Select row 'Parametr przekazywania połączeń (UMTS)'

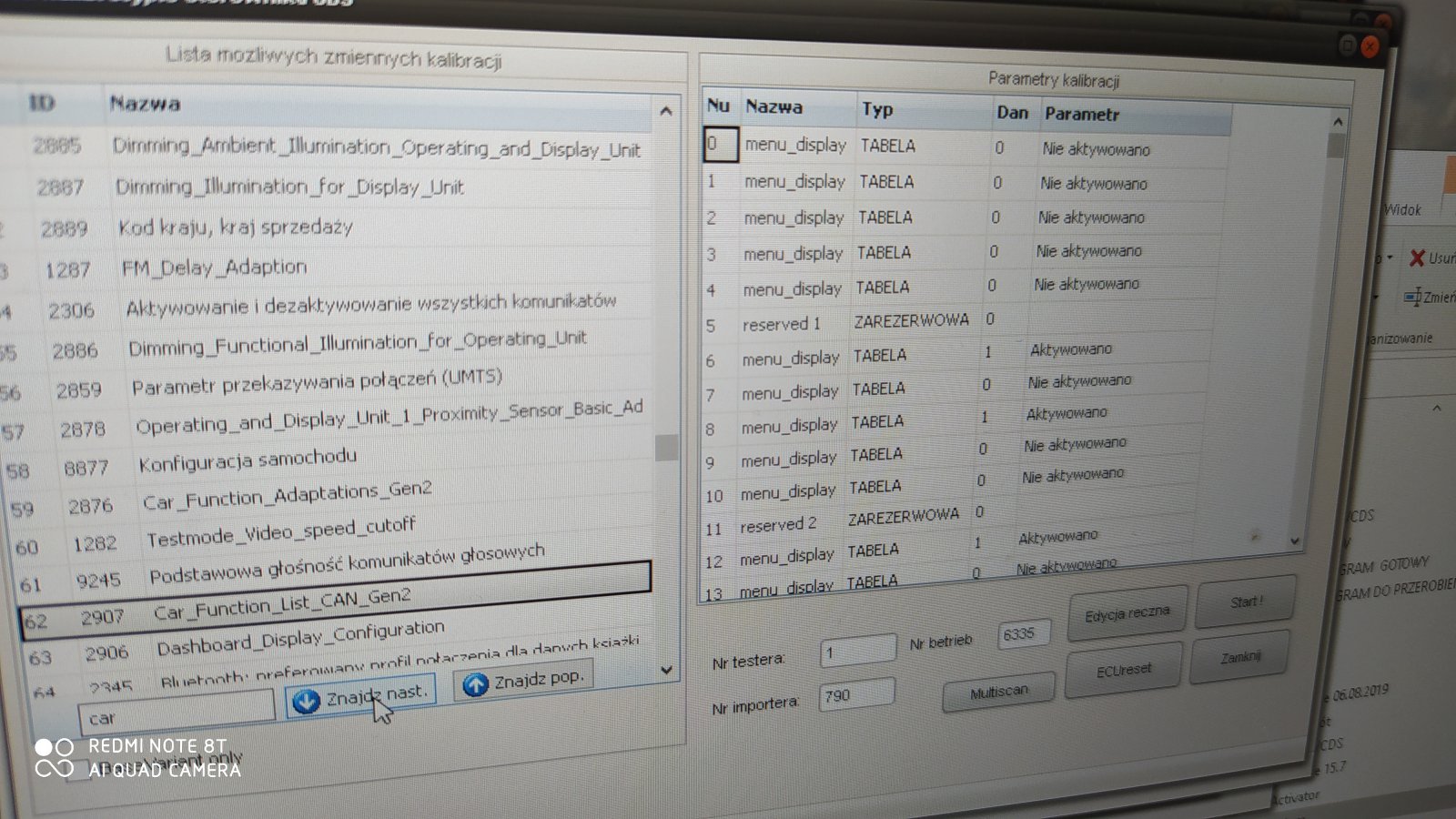pos(317,381)
